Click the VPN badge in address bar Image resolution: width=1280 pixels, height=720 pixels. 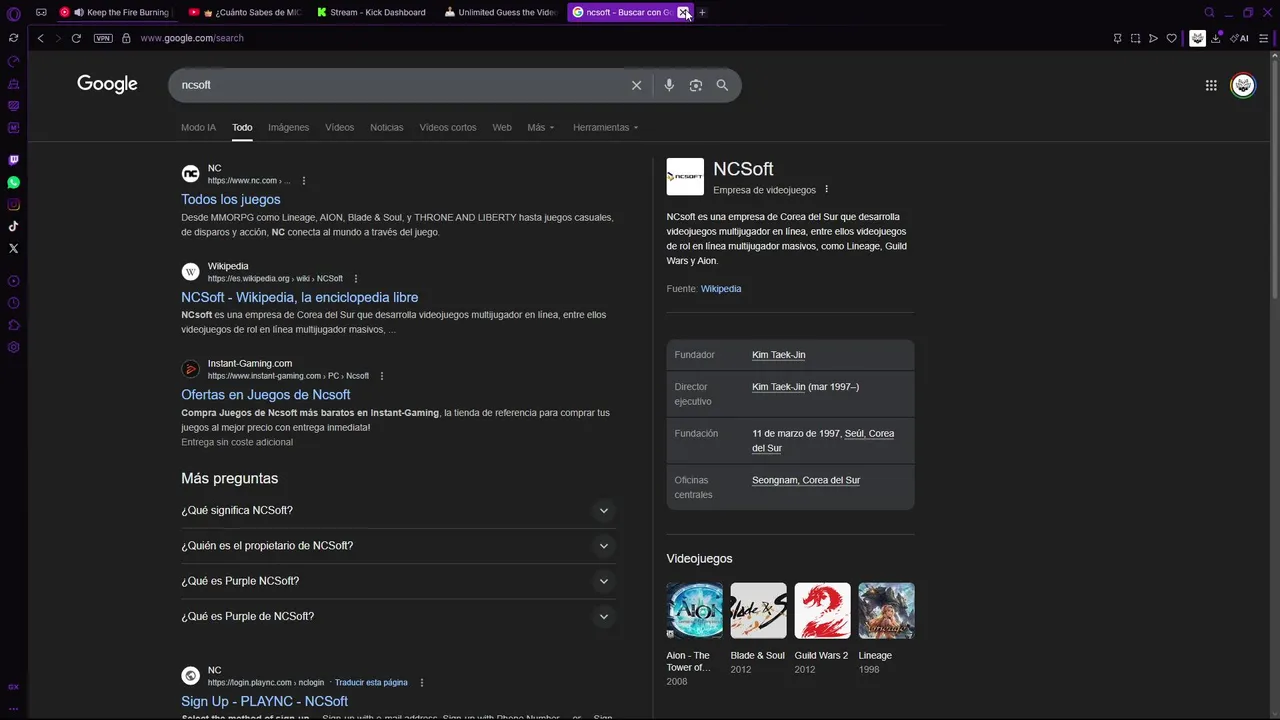tap(103, 38)
